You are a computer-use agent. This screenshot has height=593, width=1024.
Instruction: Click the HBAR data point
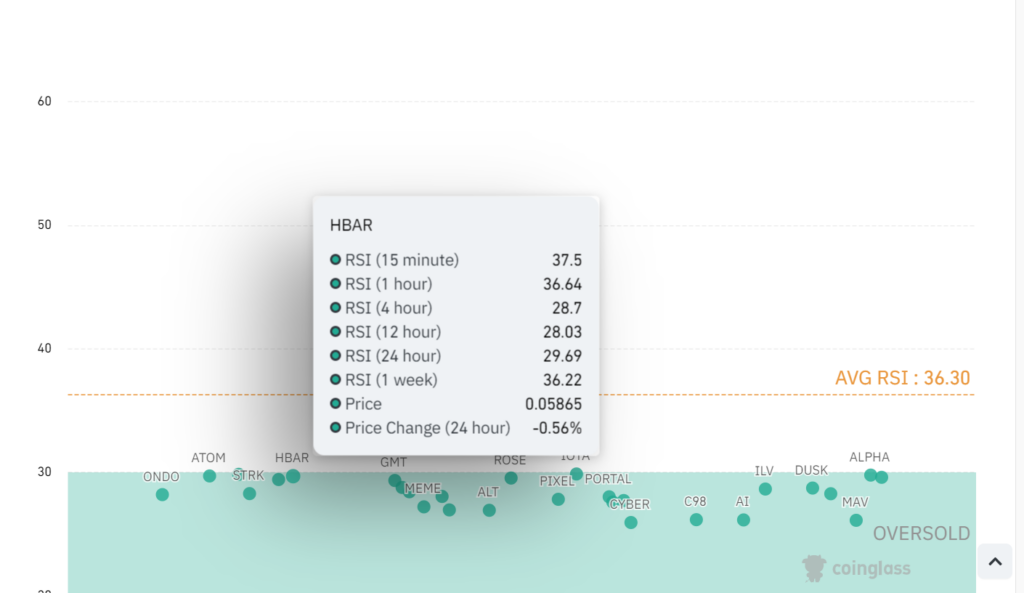click(293, 476)
